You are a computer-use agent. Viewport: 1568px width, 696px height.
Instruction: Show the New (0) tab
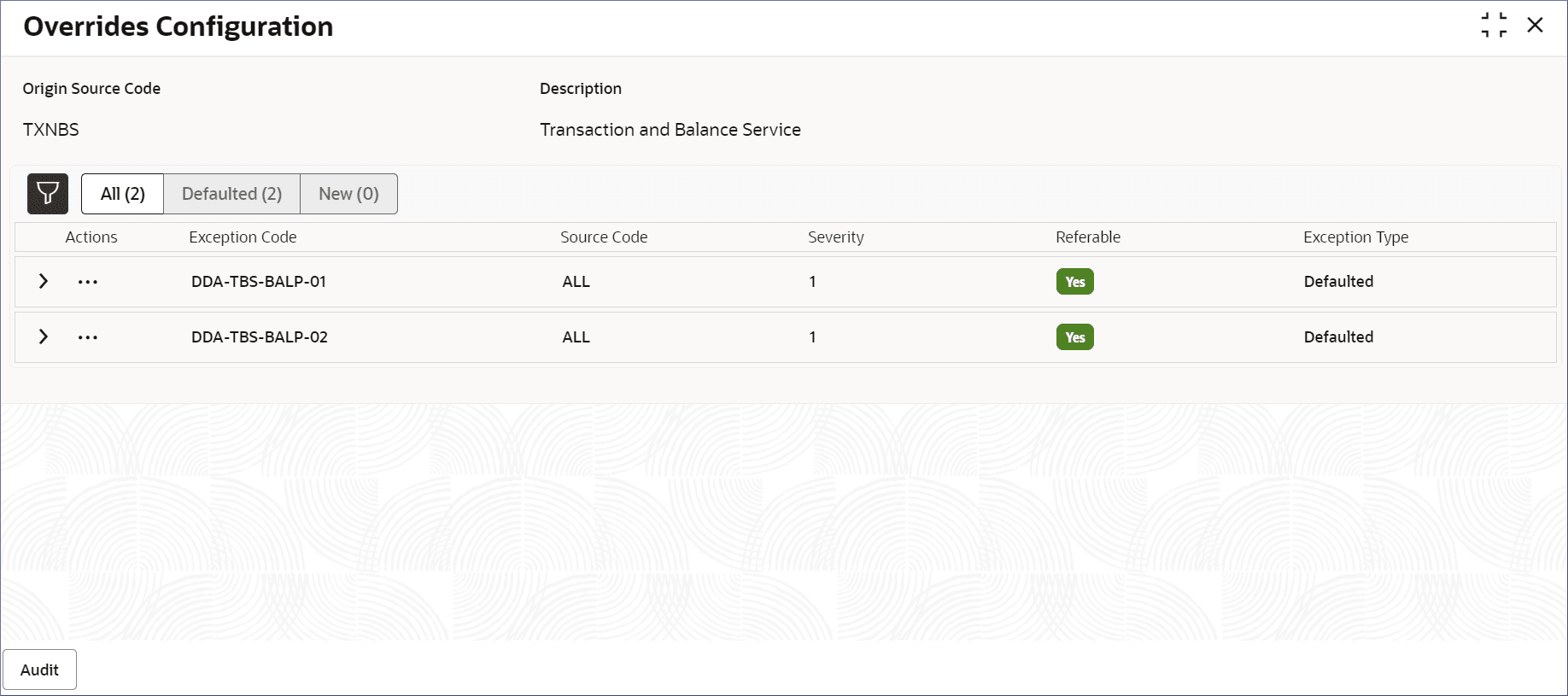click(348, 194)
